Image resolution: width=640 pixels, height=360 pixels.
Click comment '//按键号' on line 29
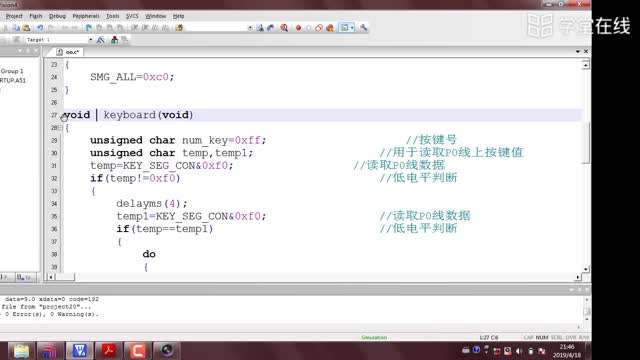tap(431, 140)
